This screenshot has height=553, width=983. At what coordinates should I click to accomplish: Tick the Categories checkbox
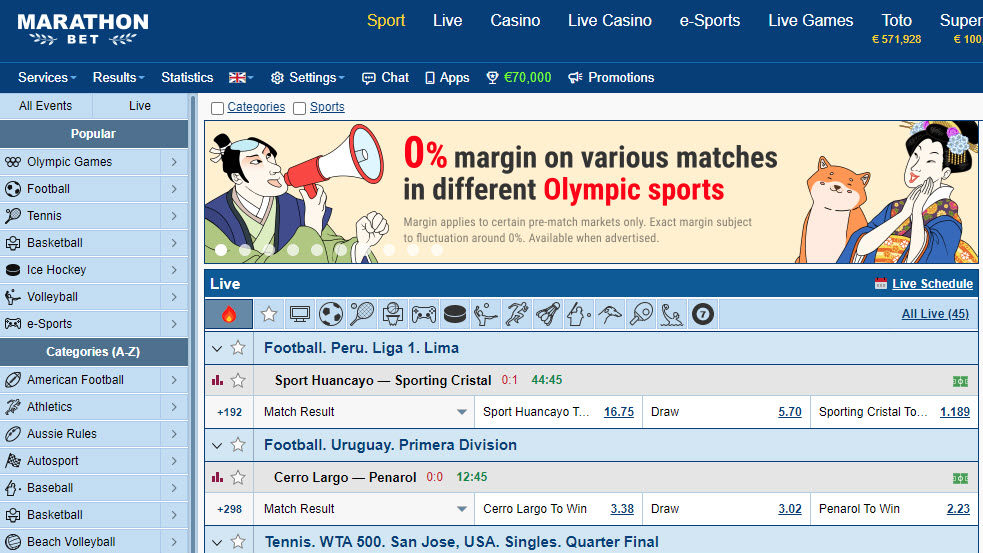(x=218, y=108)
